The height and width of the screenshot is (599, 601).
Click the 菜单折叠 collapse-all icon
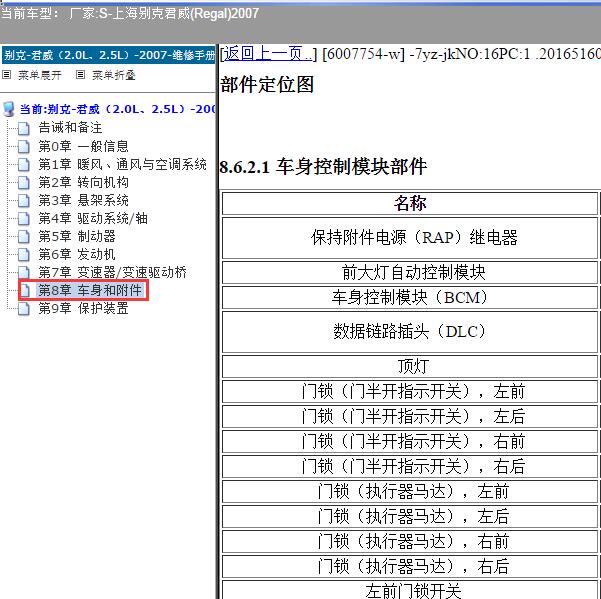[80, 75]
